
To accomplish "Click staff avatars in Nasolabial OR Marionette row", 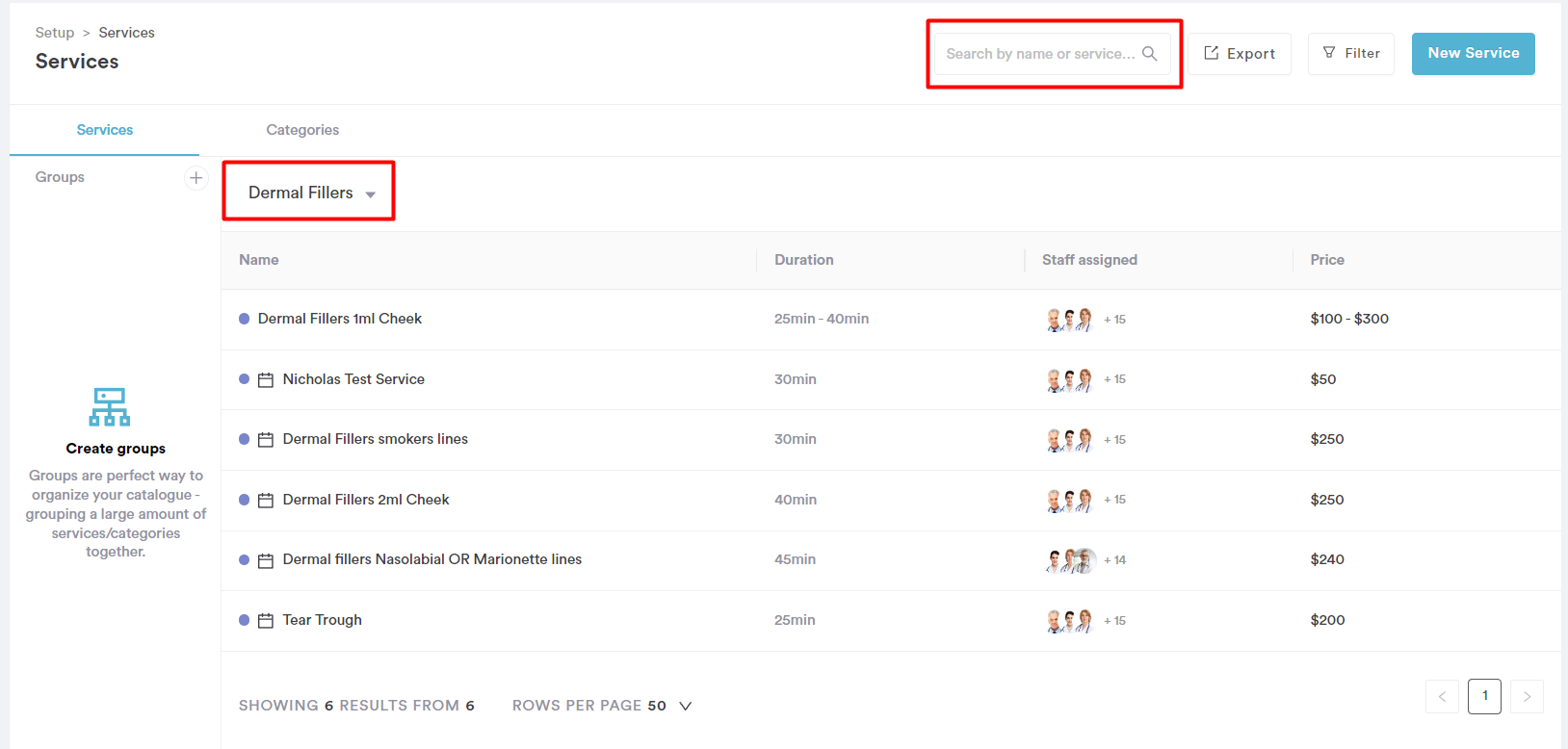I will point(1071,560).
